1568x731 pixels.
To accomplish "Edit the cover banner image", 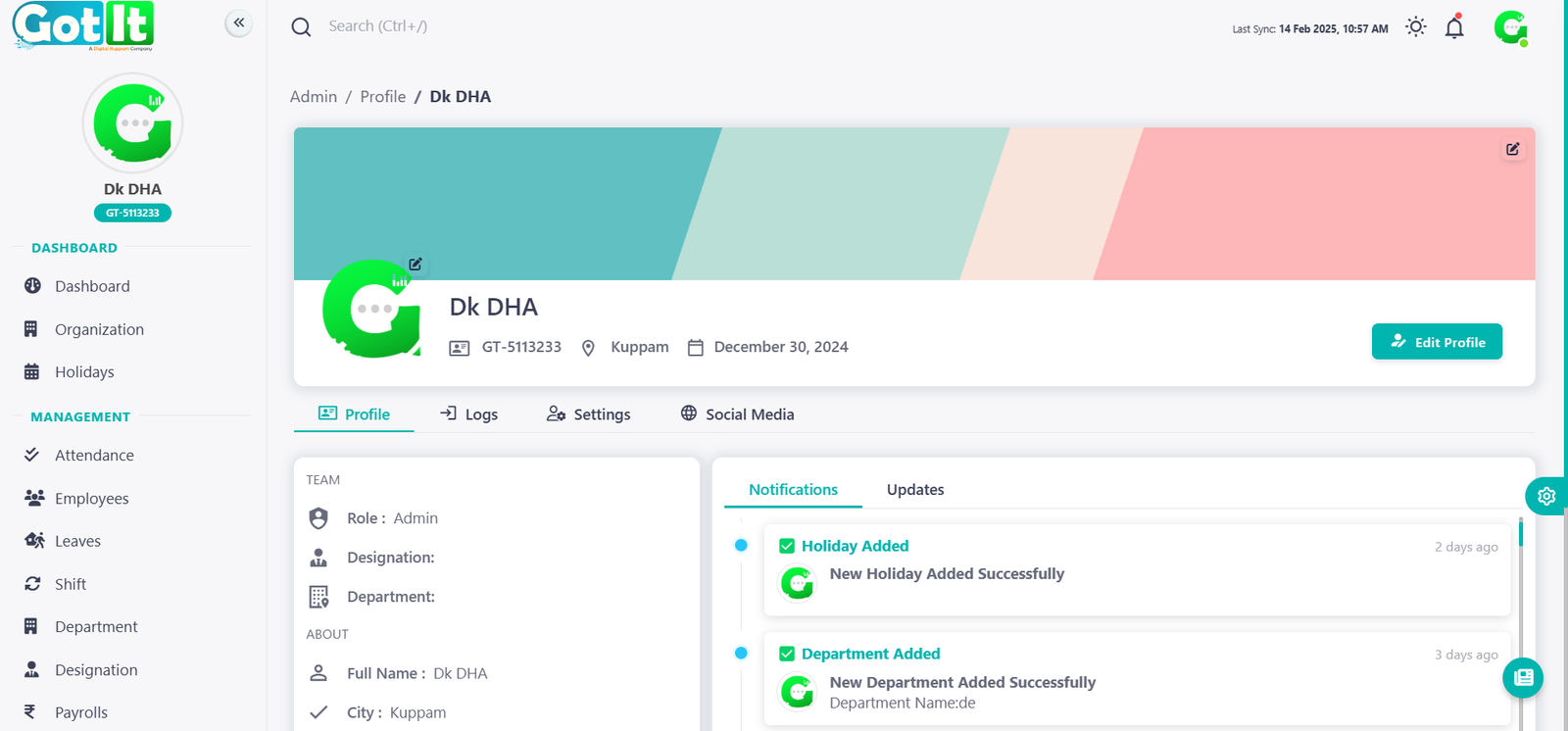I will pyautogui.click(x=1512, y=149).
